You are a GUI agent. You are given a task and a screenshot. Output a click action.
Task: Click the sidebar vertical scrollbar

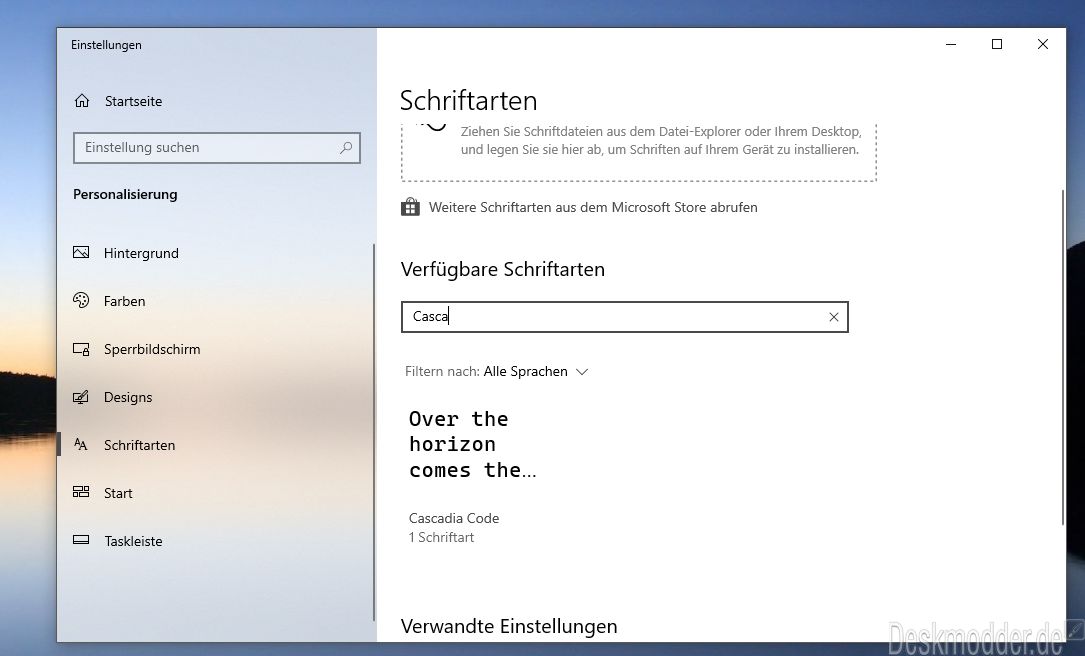click(374, 432)
